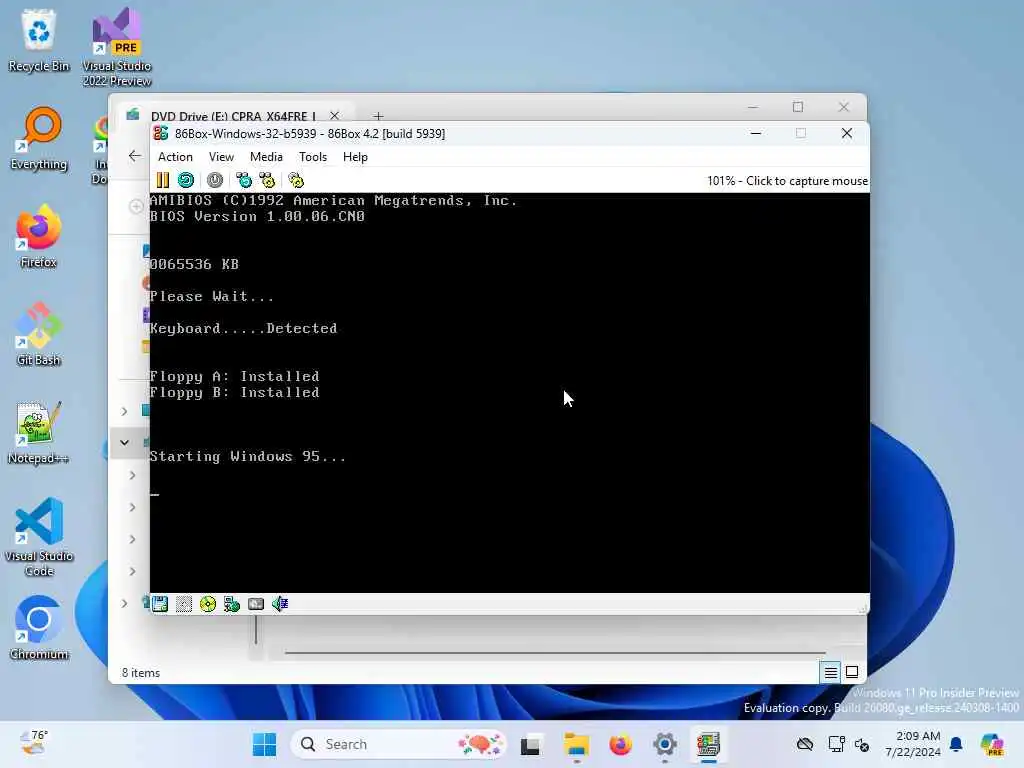Open Task View on the taskbar
Viewport: 1024px width, 768px height.
coord(530,744)
